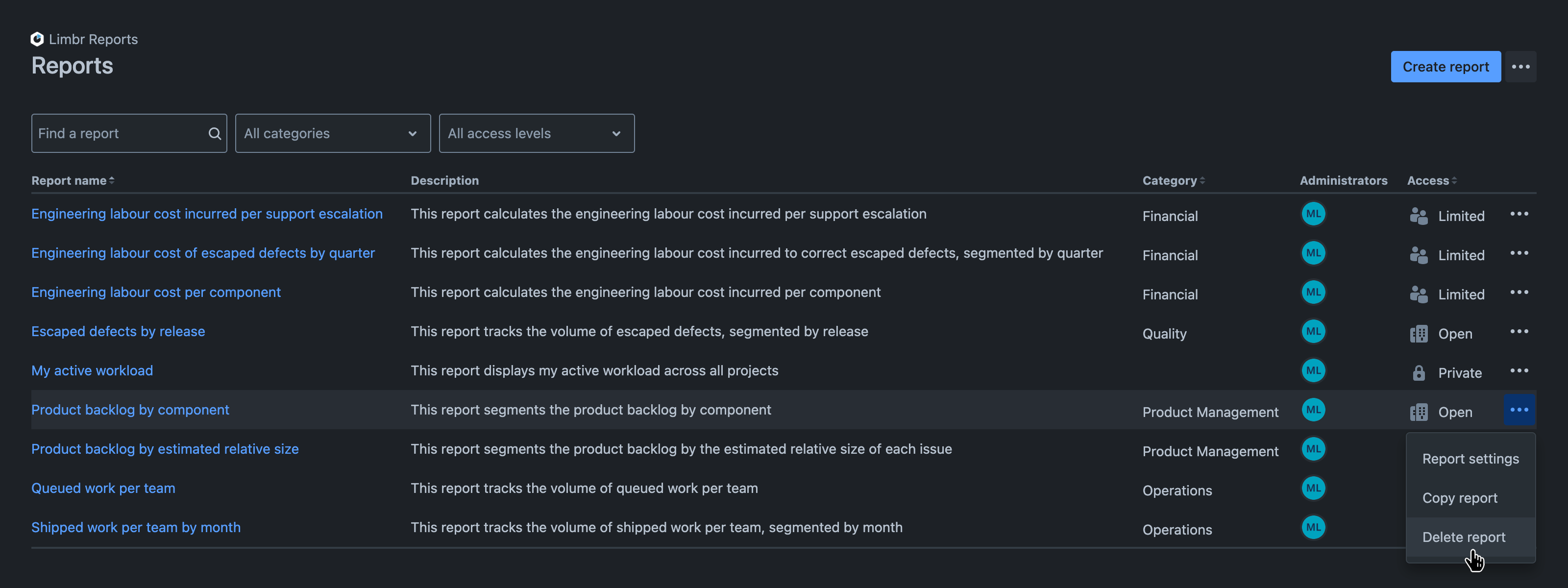Image resolution: width=1568 pixels, height=588 pixels.
Task: Open Product backlog by component report
Action: point(130,410)
